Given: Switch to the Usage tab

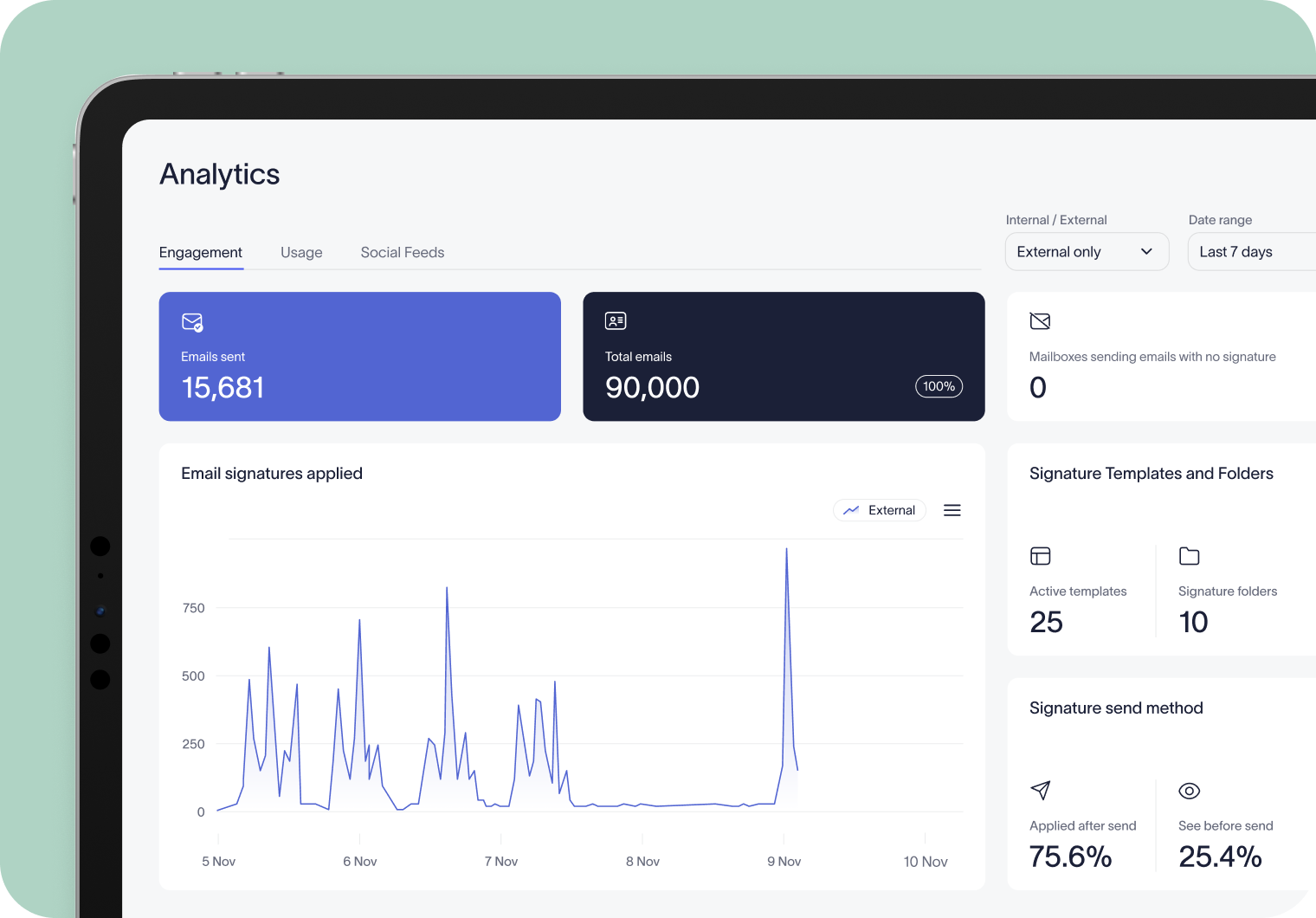Looking at the screenshot, I should 301,252.
